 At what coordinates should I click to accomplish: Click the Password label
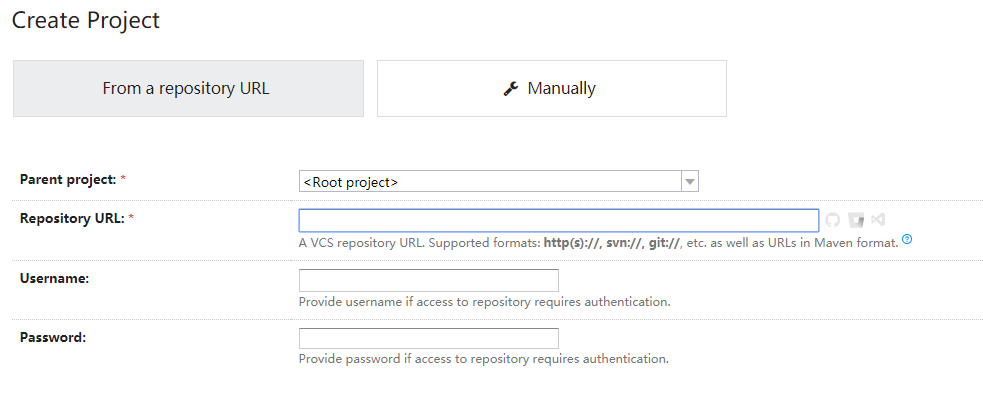pos(53,337)
